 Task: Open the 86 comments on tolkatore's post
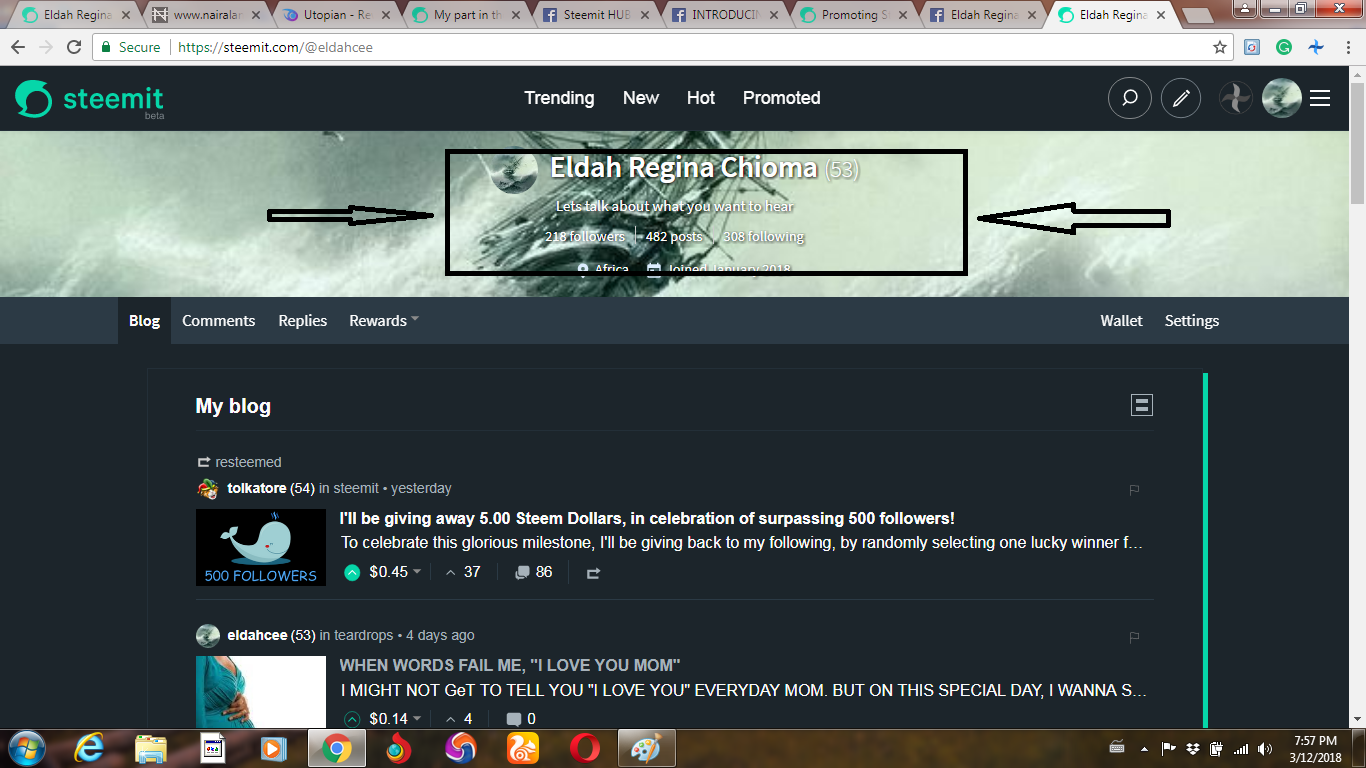pos(533,573)
